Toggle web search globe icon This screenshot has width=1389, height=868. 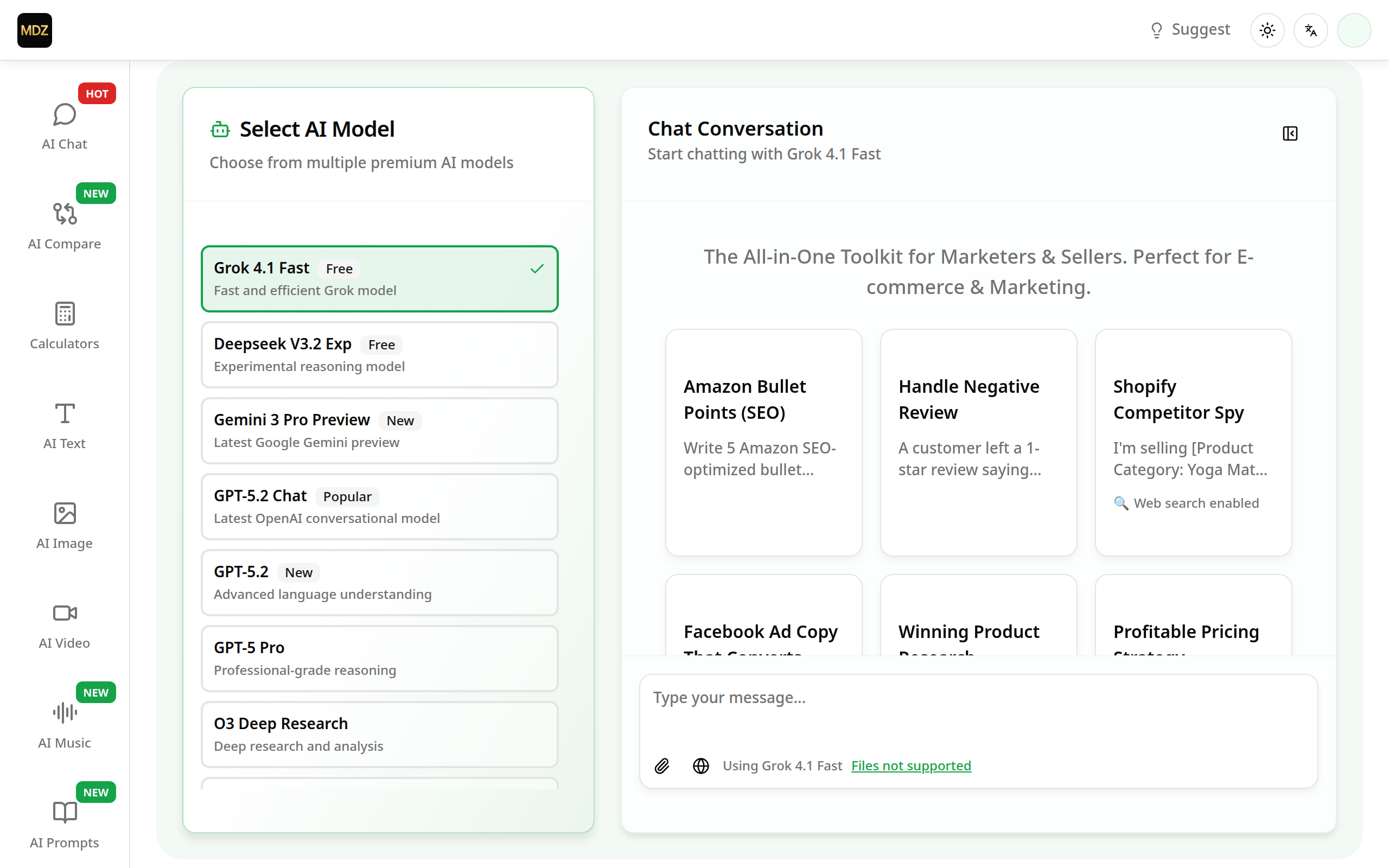(x=701, y=766)
